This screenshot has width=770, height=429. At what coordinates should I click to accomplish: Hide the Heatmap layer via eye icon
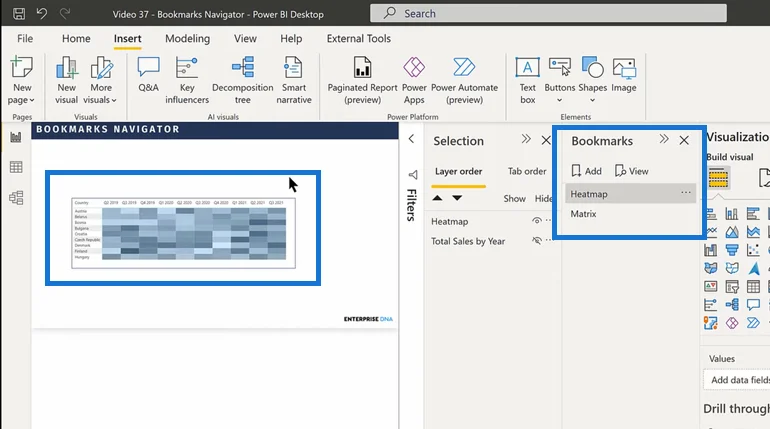click(537, 221)
